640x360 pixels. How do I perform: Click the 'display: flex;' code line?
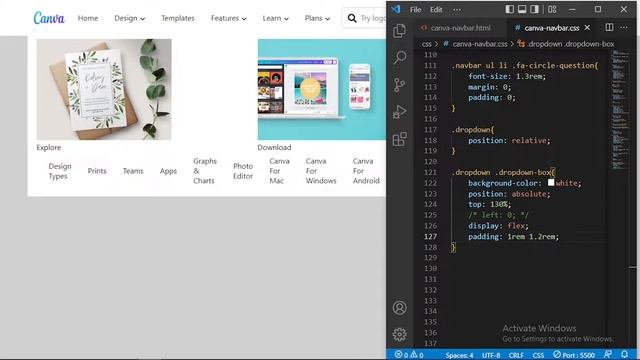[x=498, y=225]
